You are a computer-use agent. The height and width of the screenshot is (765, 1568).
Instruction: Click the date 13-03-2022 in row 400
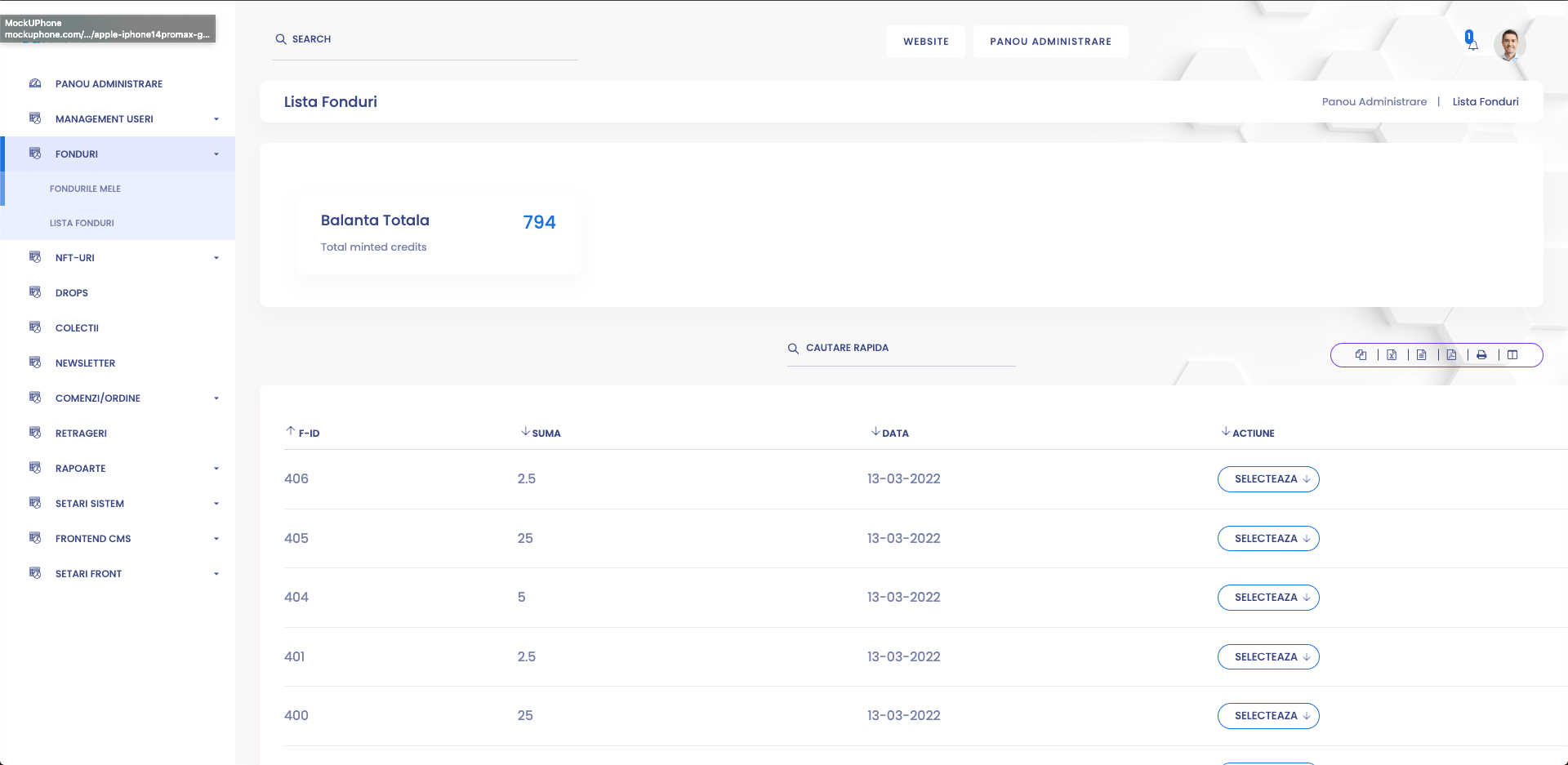coord(904,716)
